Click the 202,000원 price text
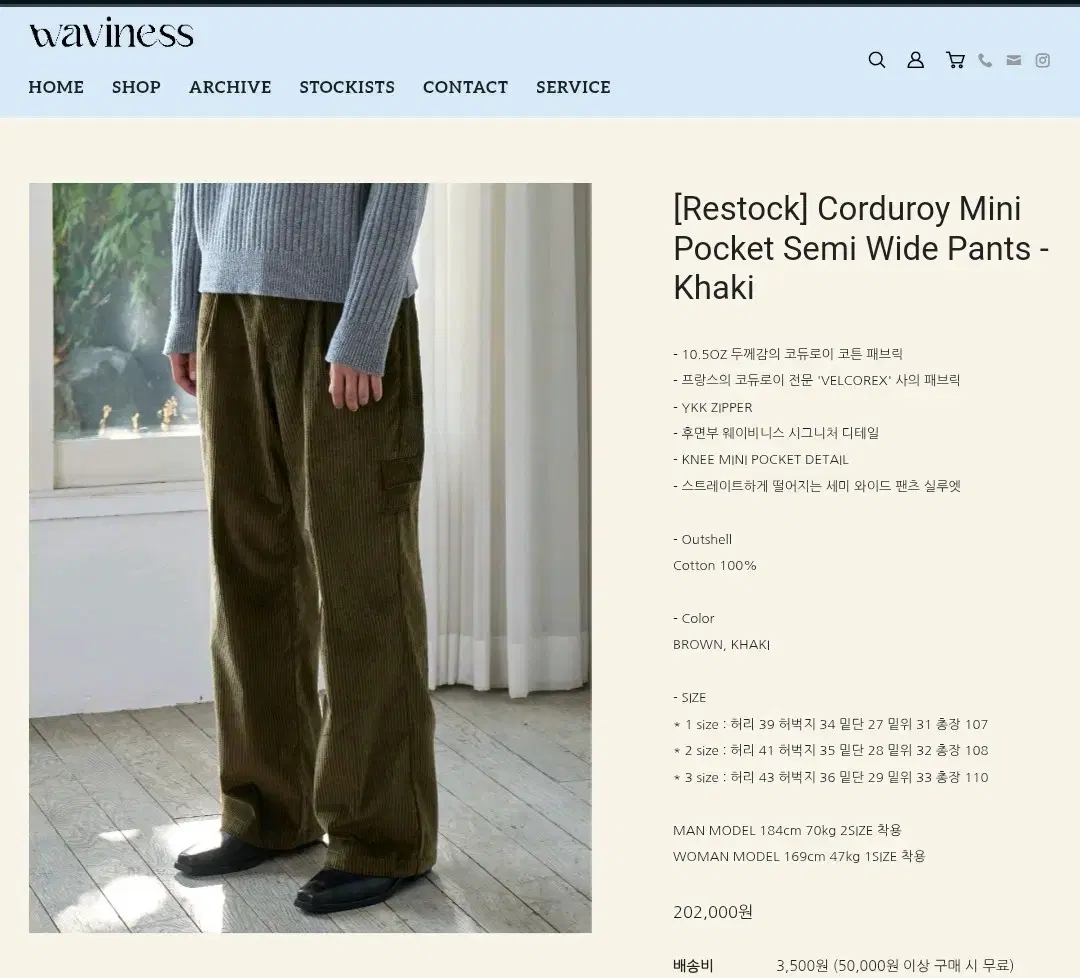Screen dimensions: 1080x978 pos(713,912)
